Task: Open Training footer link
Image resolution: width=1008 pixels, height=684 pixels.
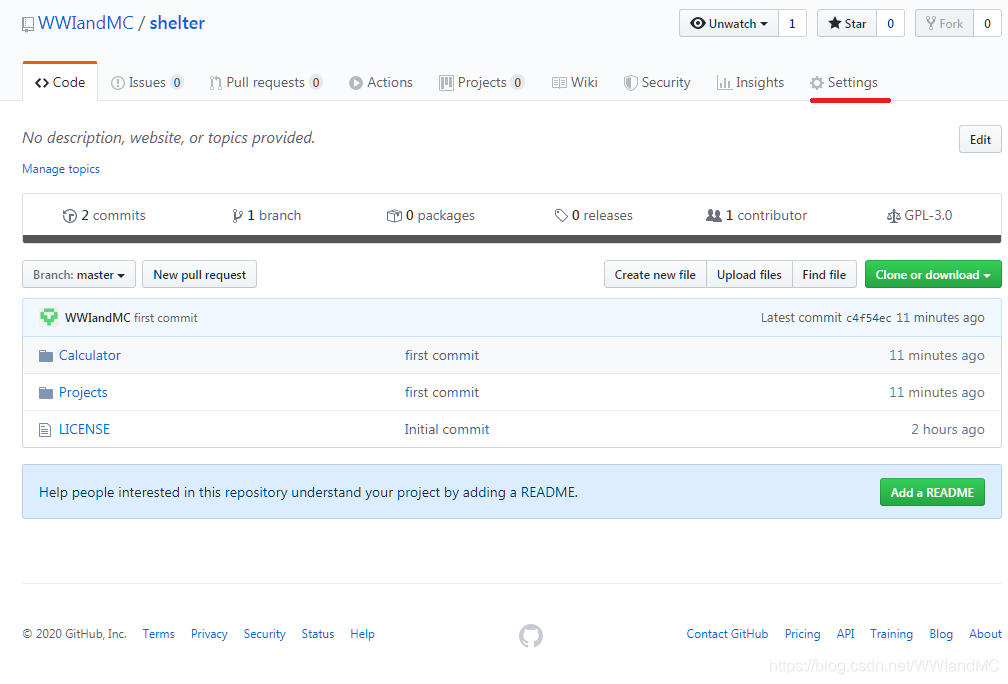Action: 892,634
